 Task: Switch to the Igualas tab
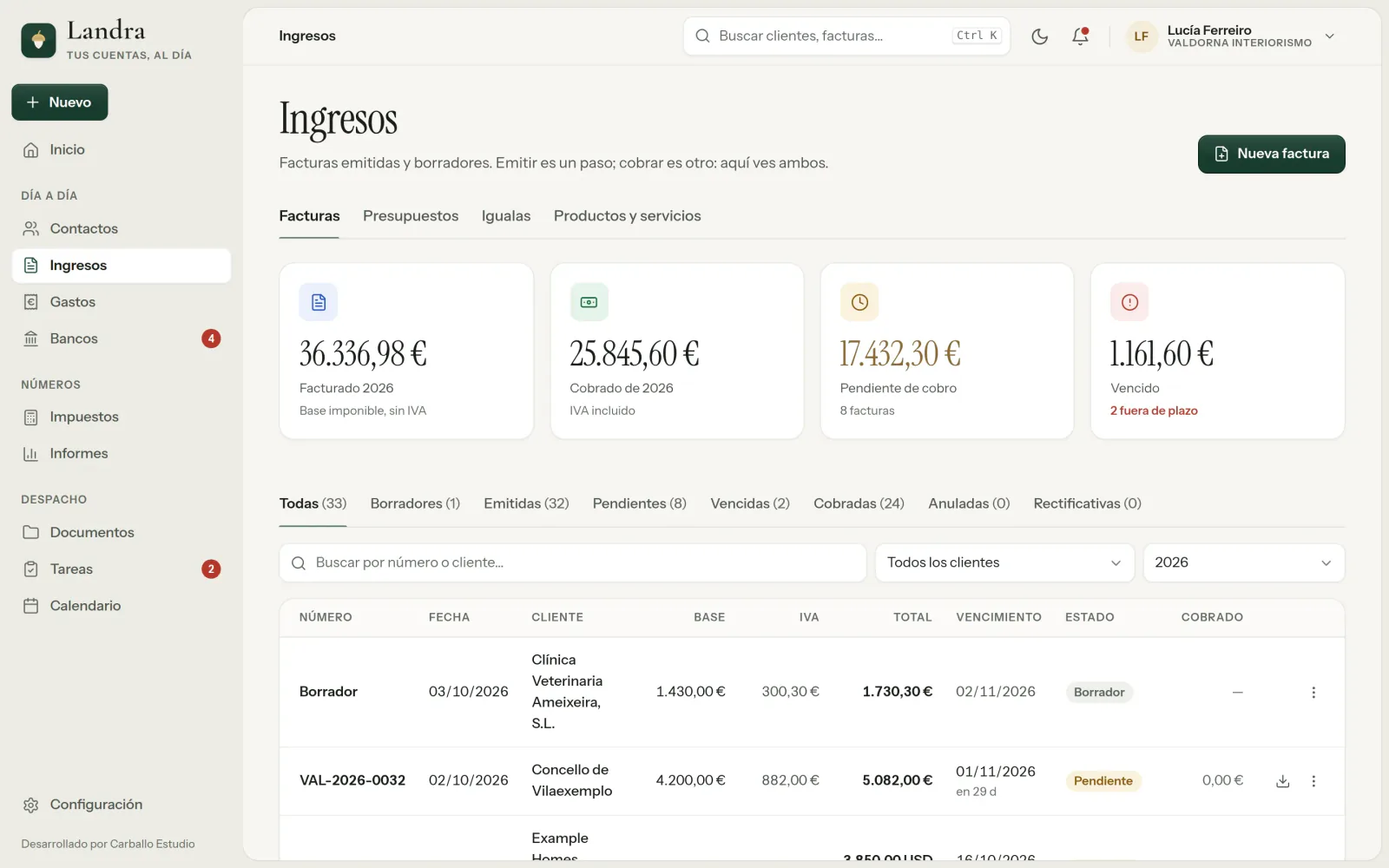506,216
